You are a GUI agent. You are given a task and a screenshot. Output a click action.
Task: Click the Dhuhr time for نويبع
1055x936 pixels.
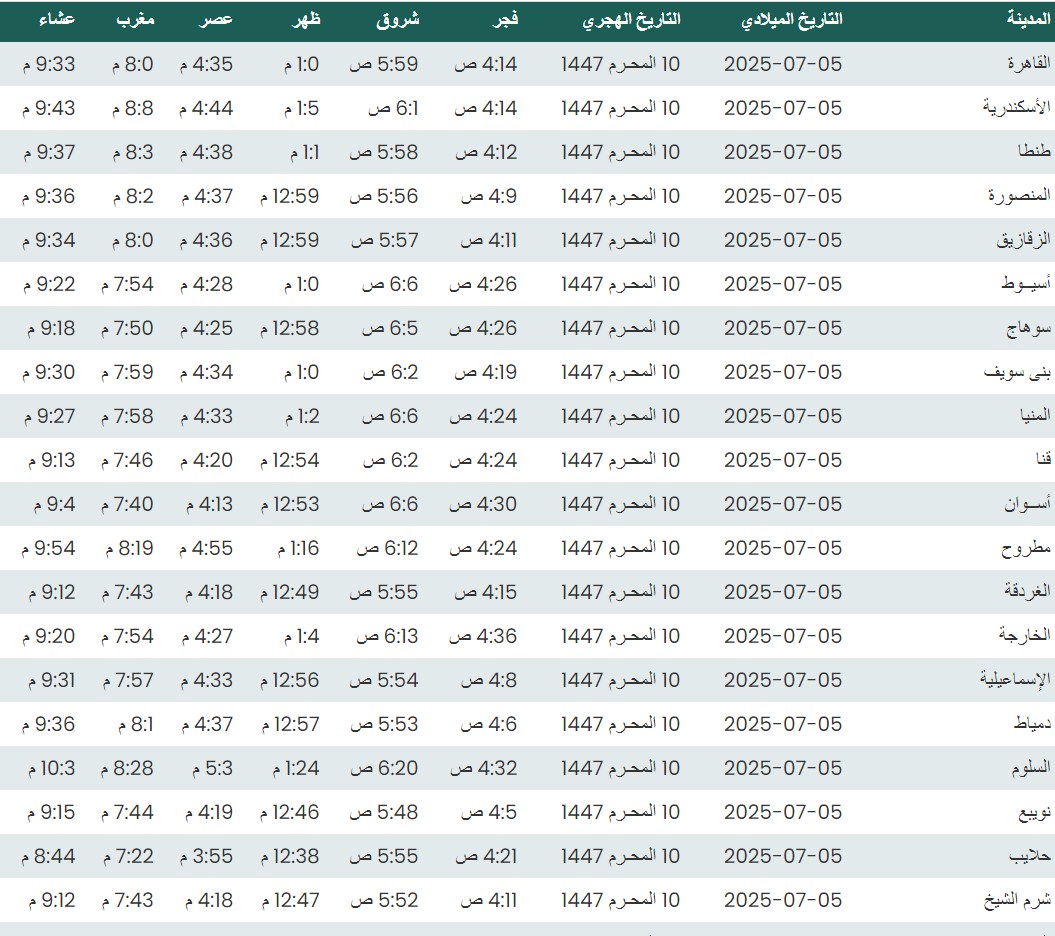coord(290,812)
